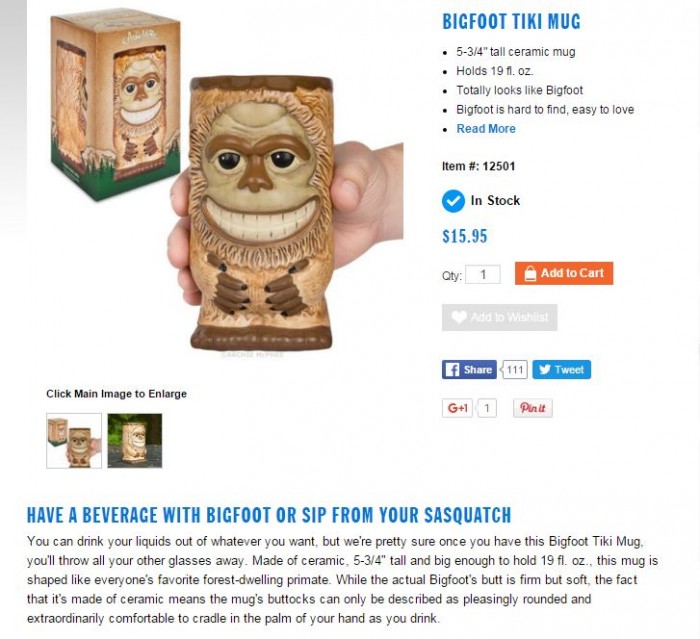Select the second thumbnail of mug outdoors

(135, 441)
